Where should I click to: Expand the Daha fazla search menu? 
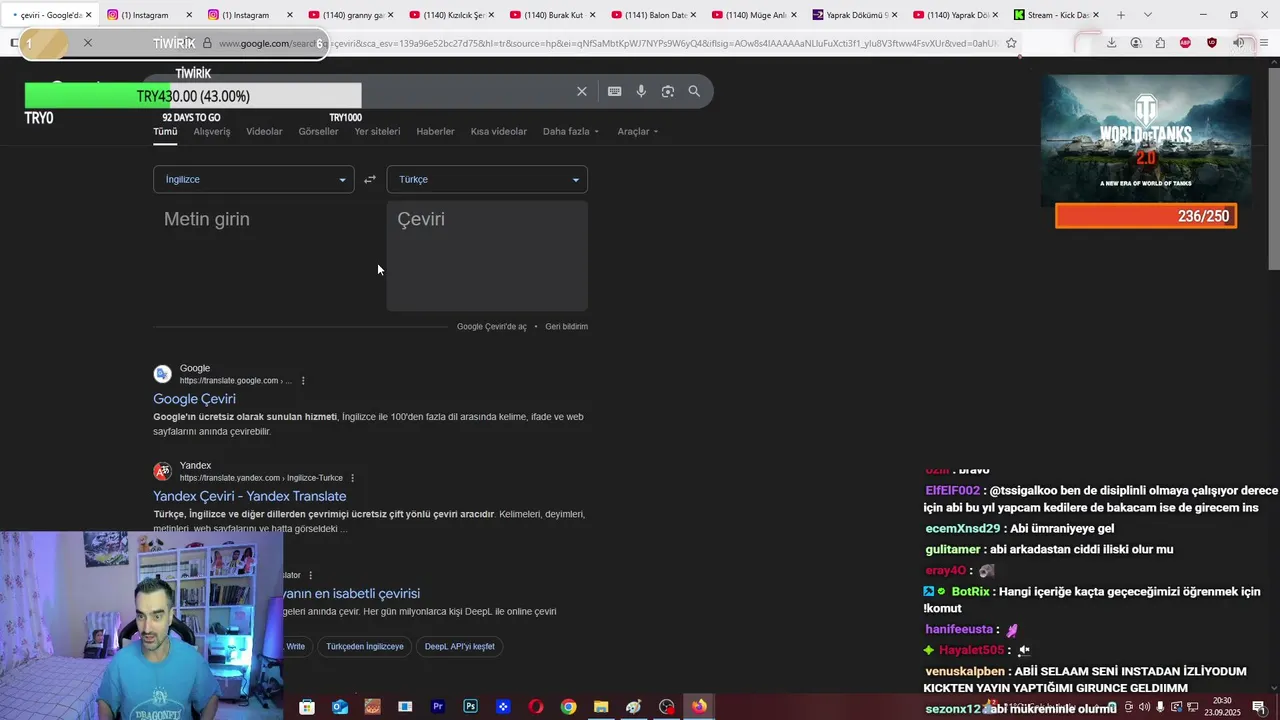coord(571,131)
